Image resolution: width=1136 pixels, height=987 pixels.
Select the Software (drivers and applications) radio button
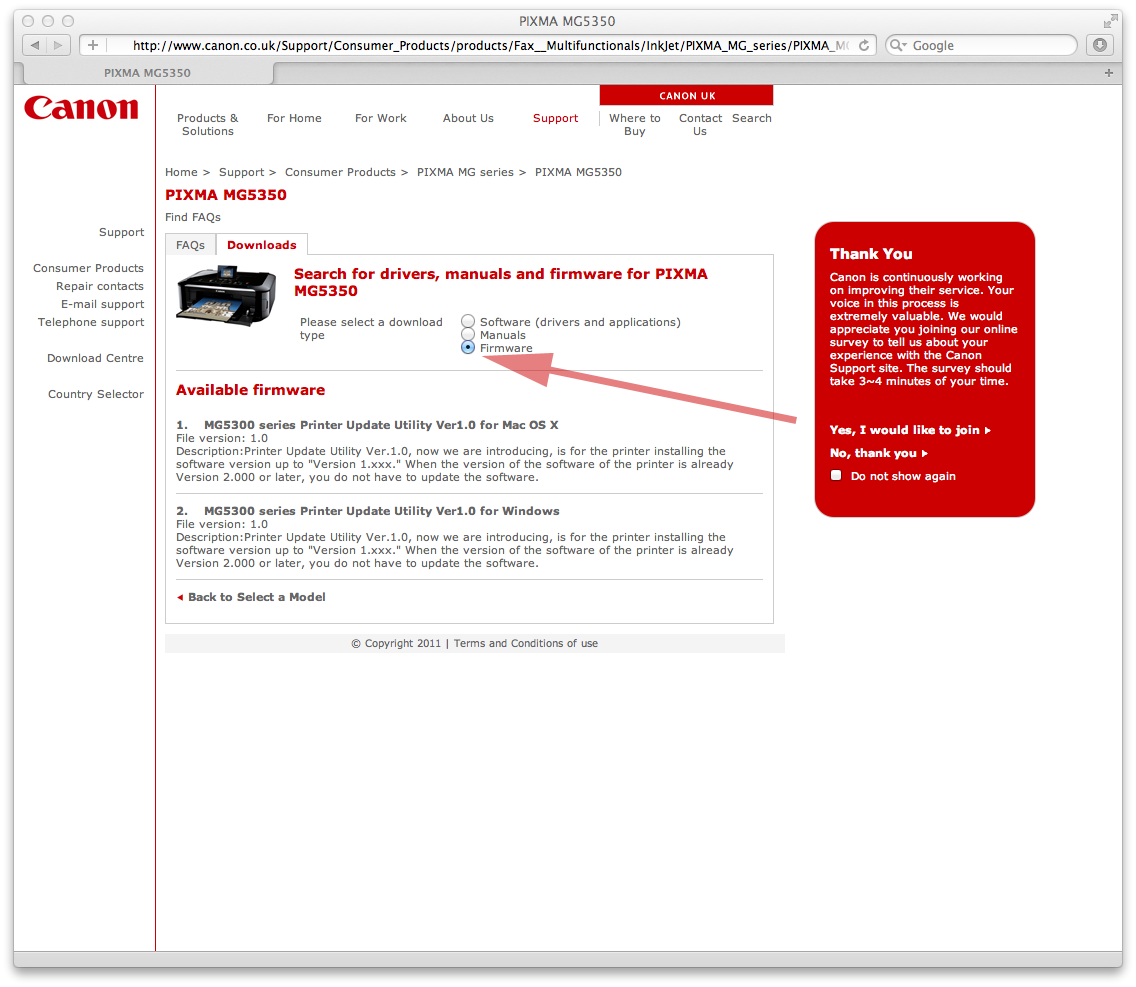coord(468,321)
